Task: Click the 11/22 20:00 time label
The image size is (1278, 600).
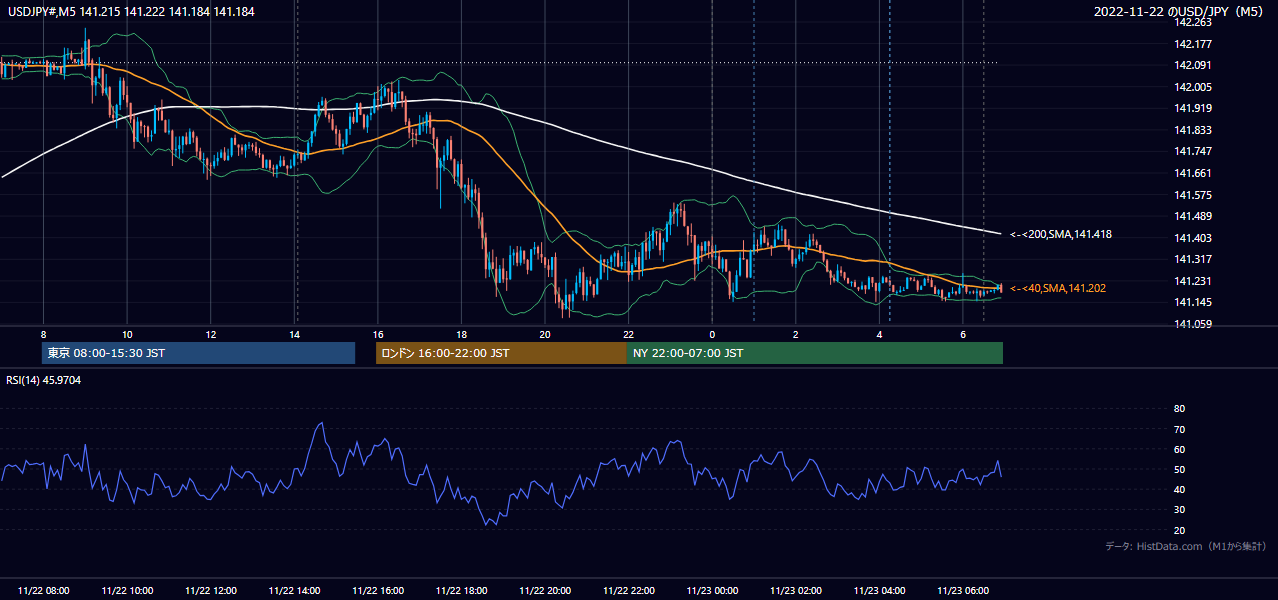Action: (545, 591)
